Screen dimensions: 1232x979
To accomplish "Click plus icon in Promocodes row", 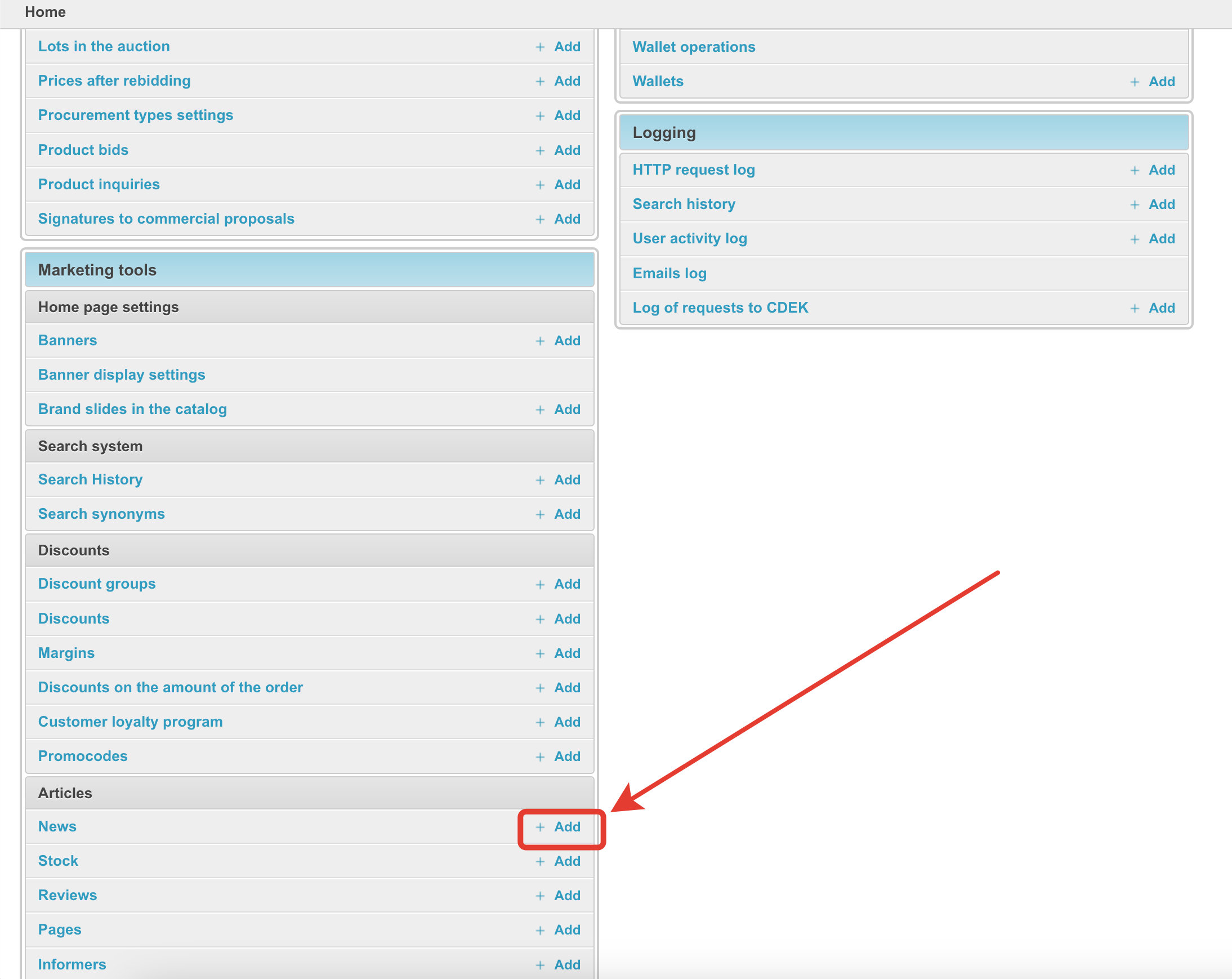I will tap(540, 756).
